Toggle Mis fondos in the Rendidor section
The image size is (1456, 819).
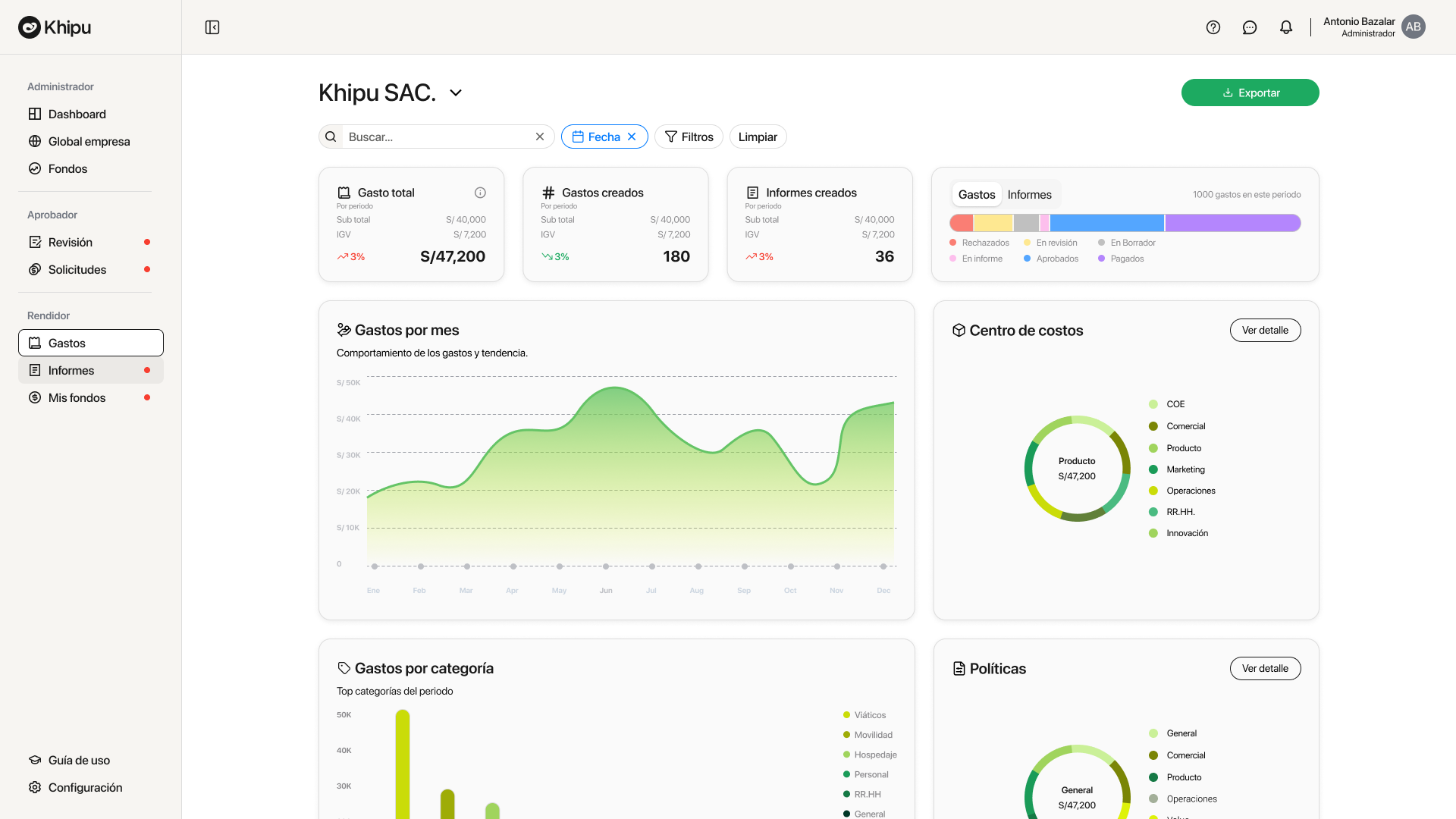(x=77, y=397)
